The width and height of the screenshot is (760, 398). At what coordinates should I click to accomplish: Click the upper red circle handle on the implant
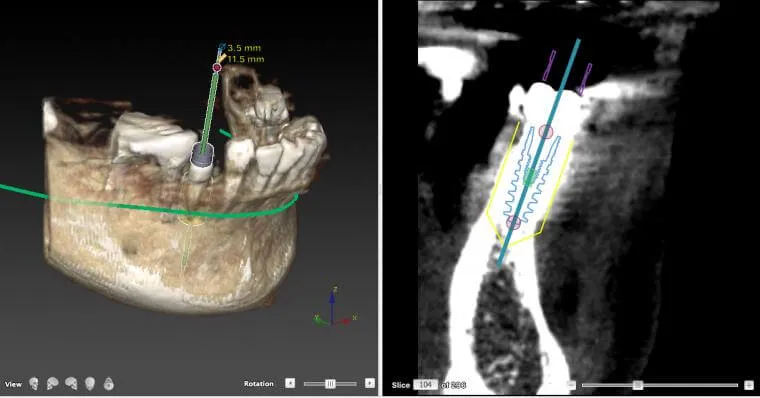click(546, 131)
